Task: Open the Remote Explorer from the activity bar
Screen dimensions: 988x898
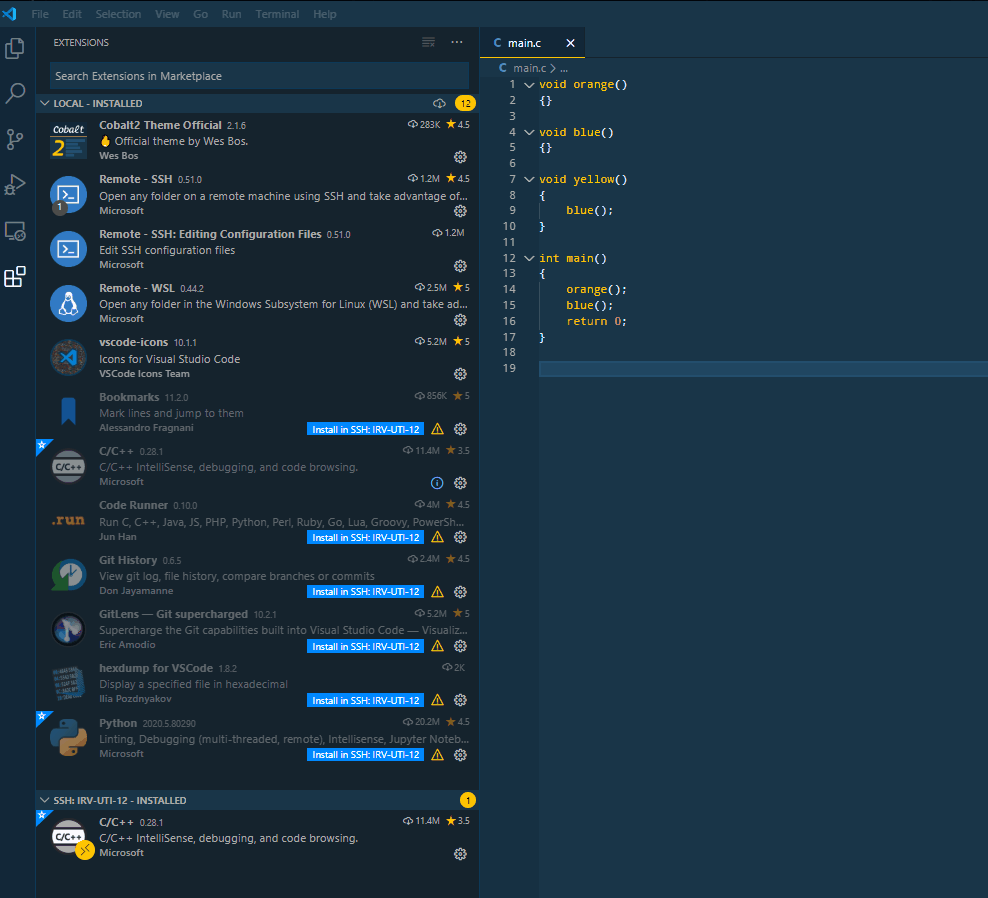Action: [x=15, y=231]
